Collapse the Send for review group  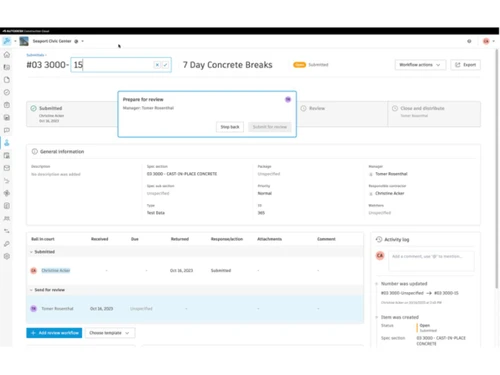(32, 290)
